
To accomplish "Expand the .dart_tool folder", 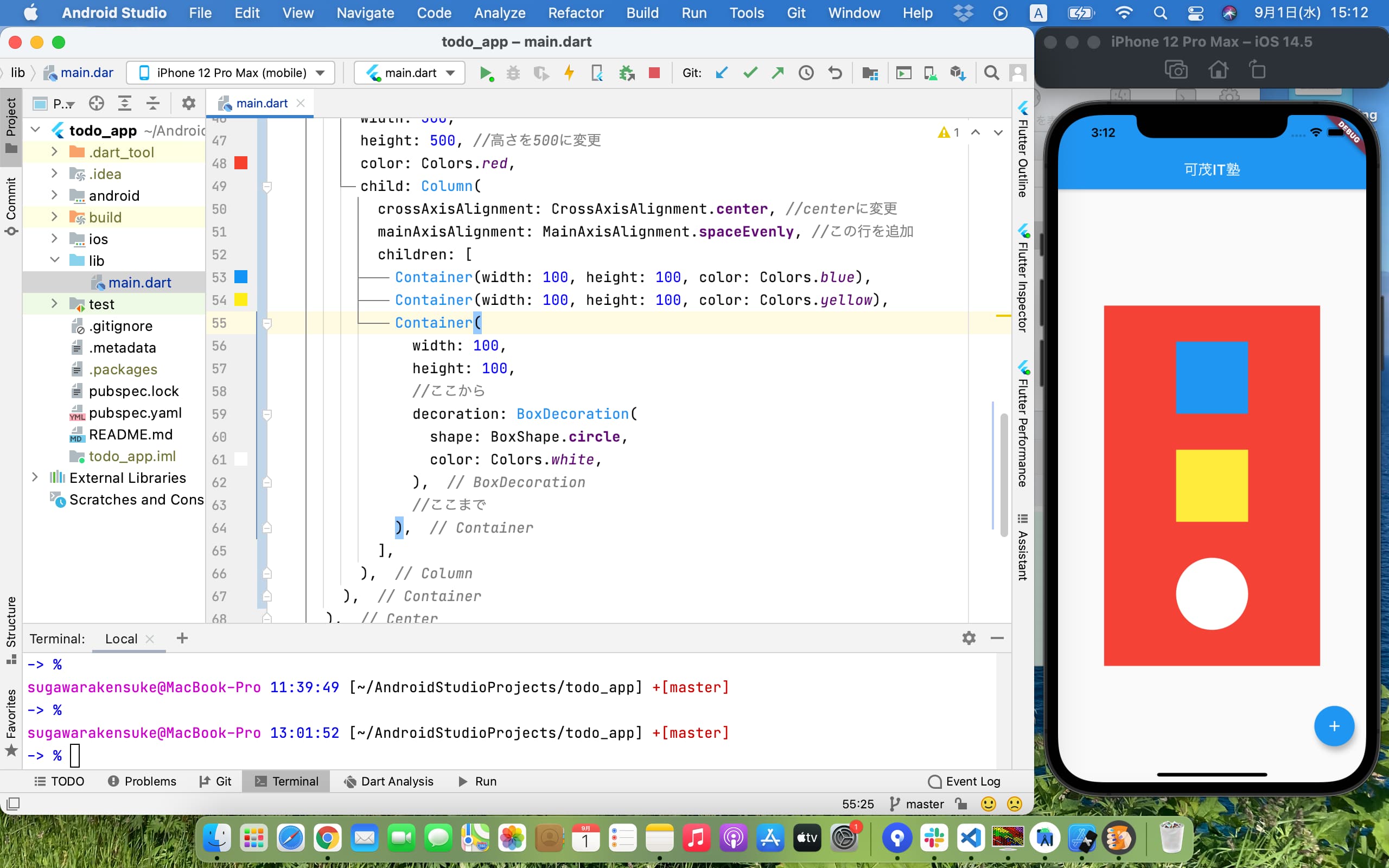I will (x=54, y=151).
